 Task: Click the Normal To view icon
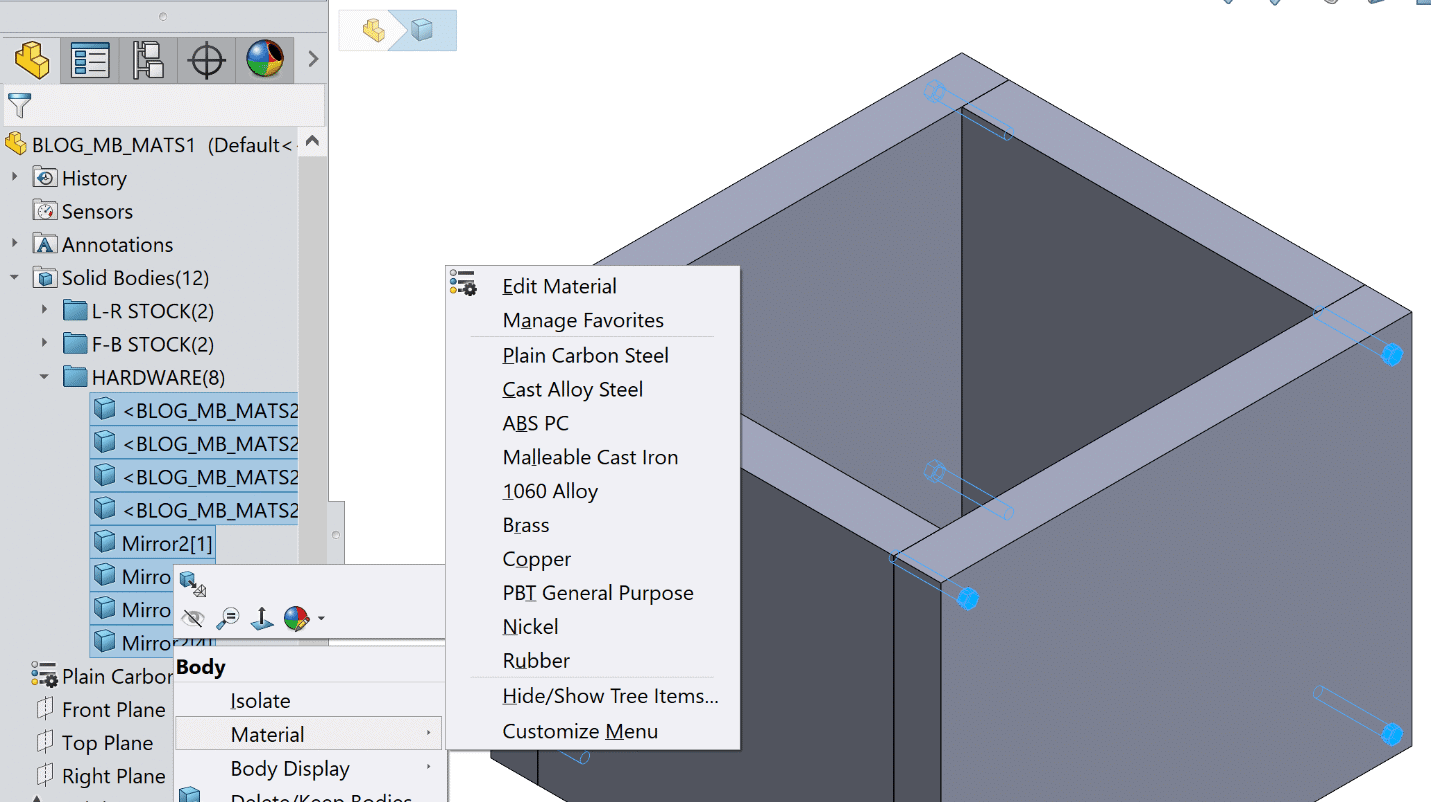point(261,619)
